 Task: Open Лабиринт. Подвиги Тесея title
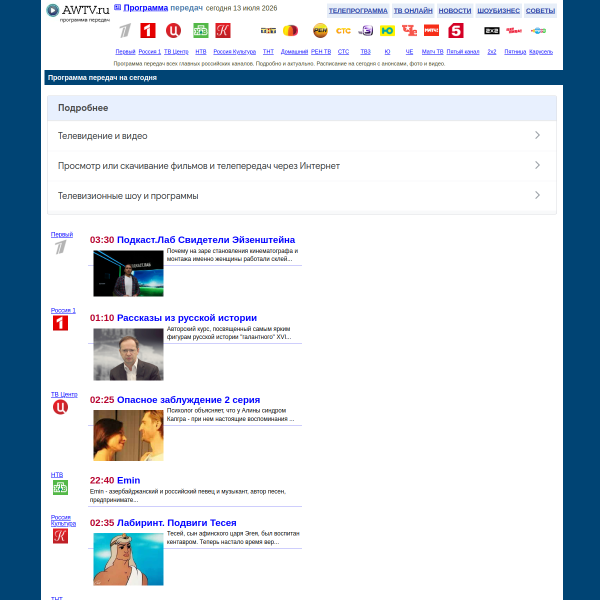pos(176,523)
